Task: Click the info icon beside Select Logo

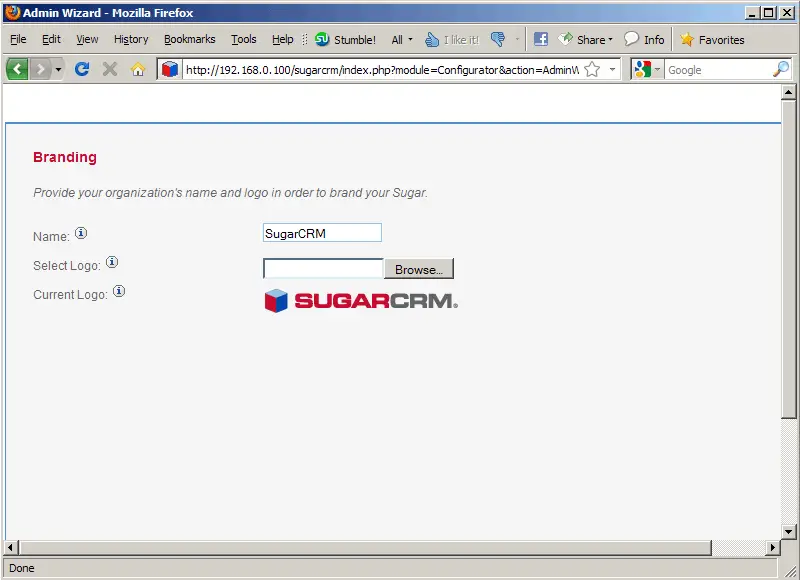Action: click(x=112, y=262)
